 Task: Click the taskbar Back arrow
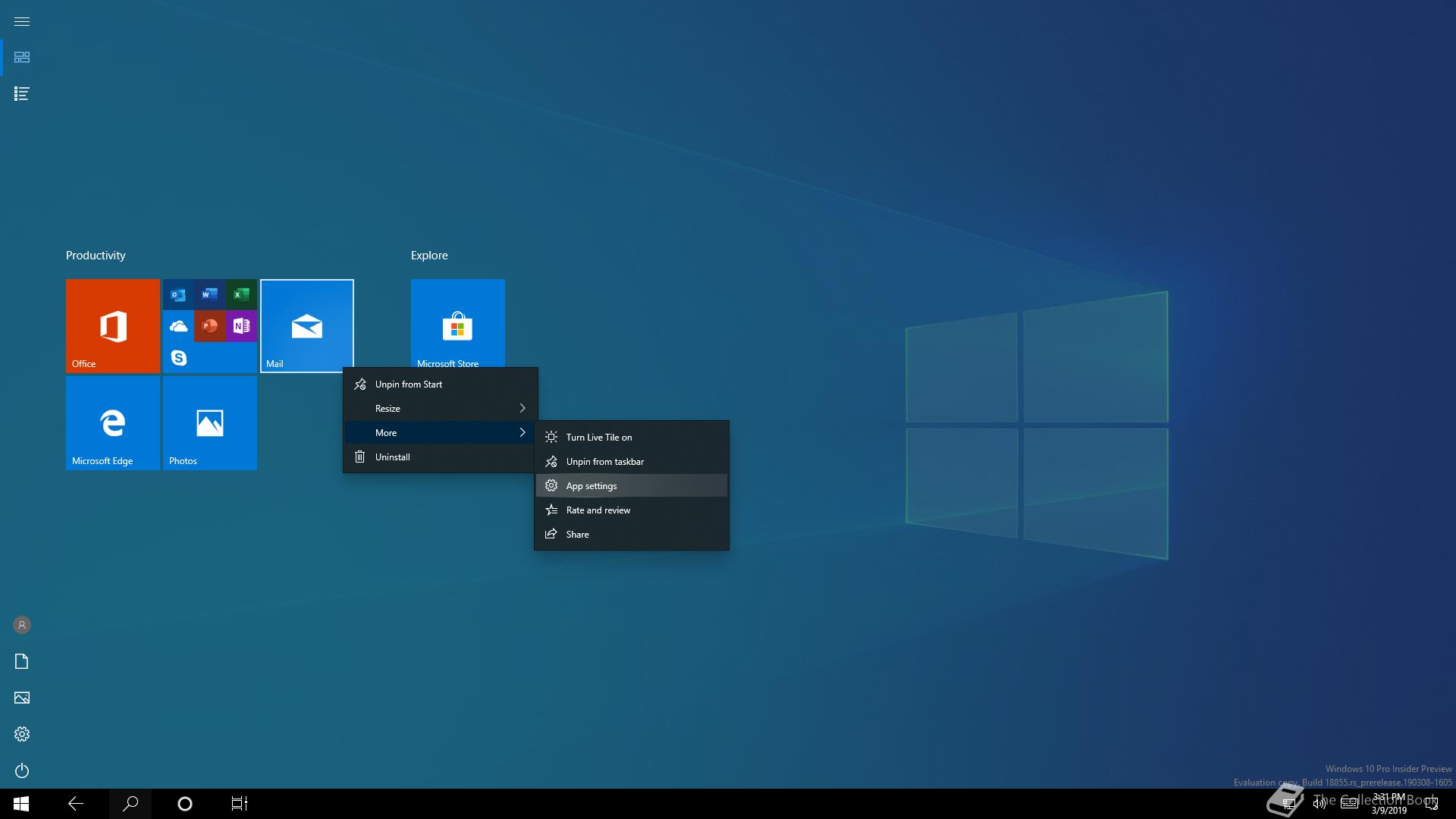[76, 804]
